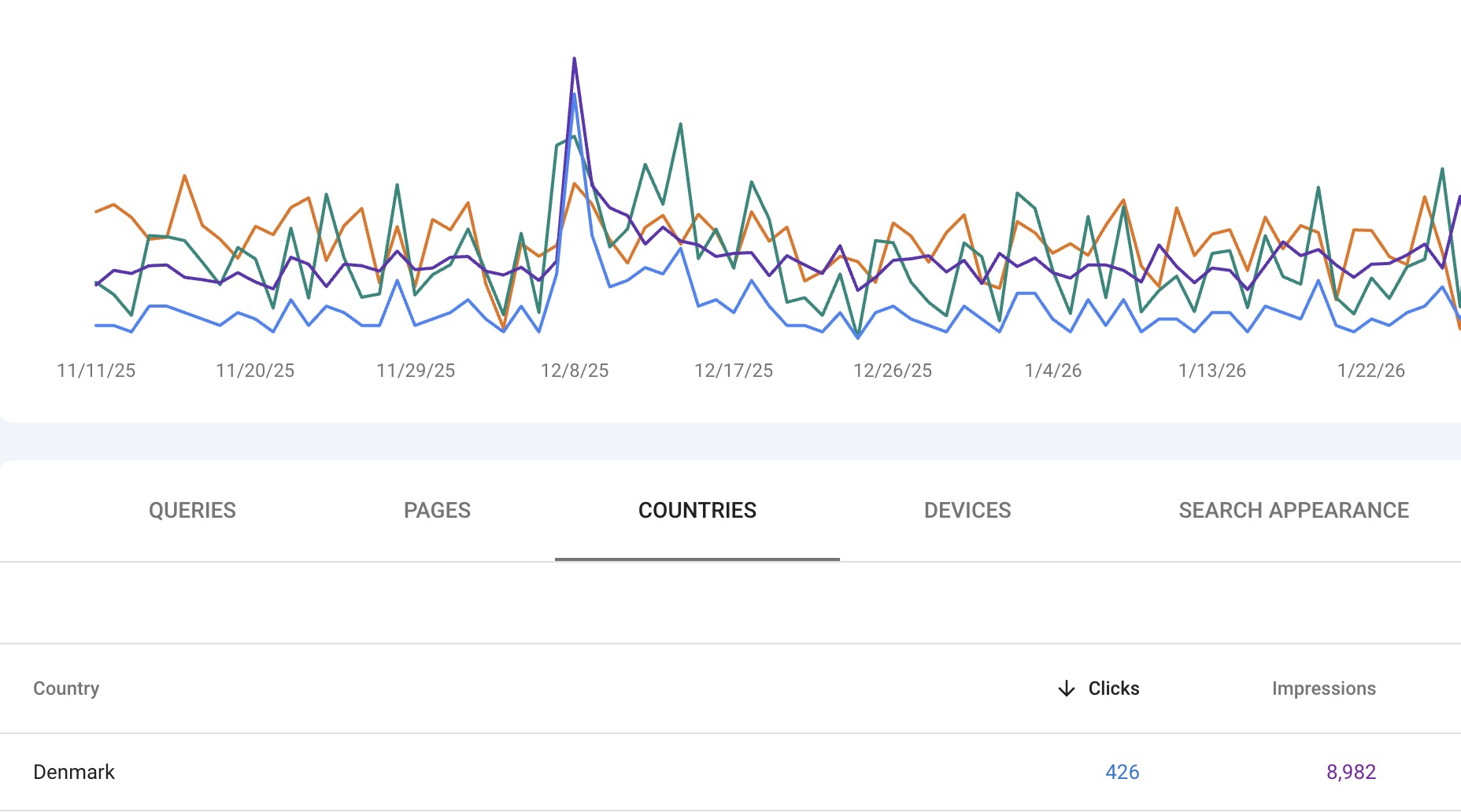
Task: Click the 12/17/25 date axis label
Action: (x=734, y=371)
